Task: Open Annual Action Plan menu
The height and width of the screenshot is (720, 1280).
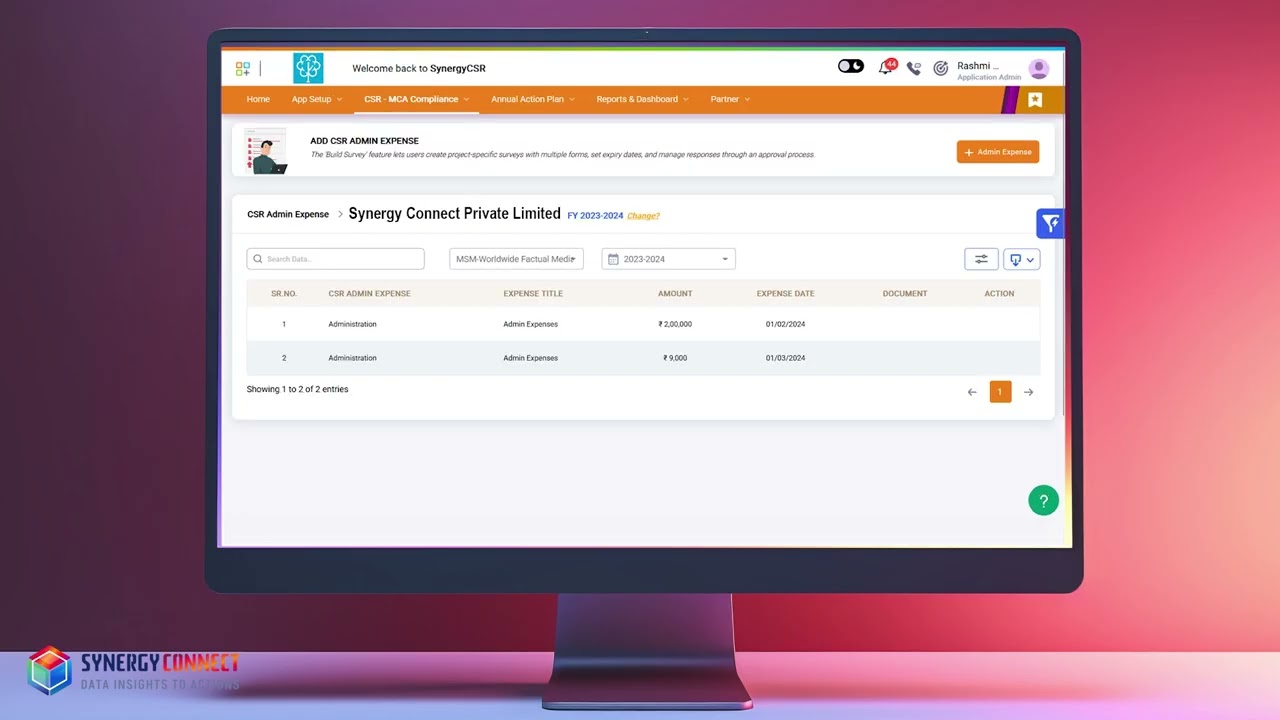Action: (532, 99)
